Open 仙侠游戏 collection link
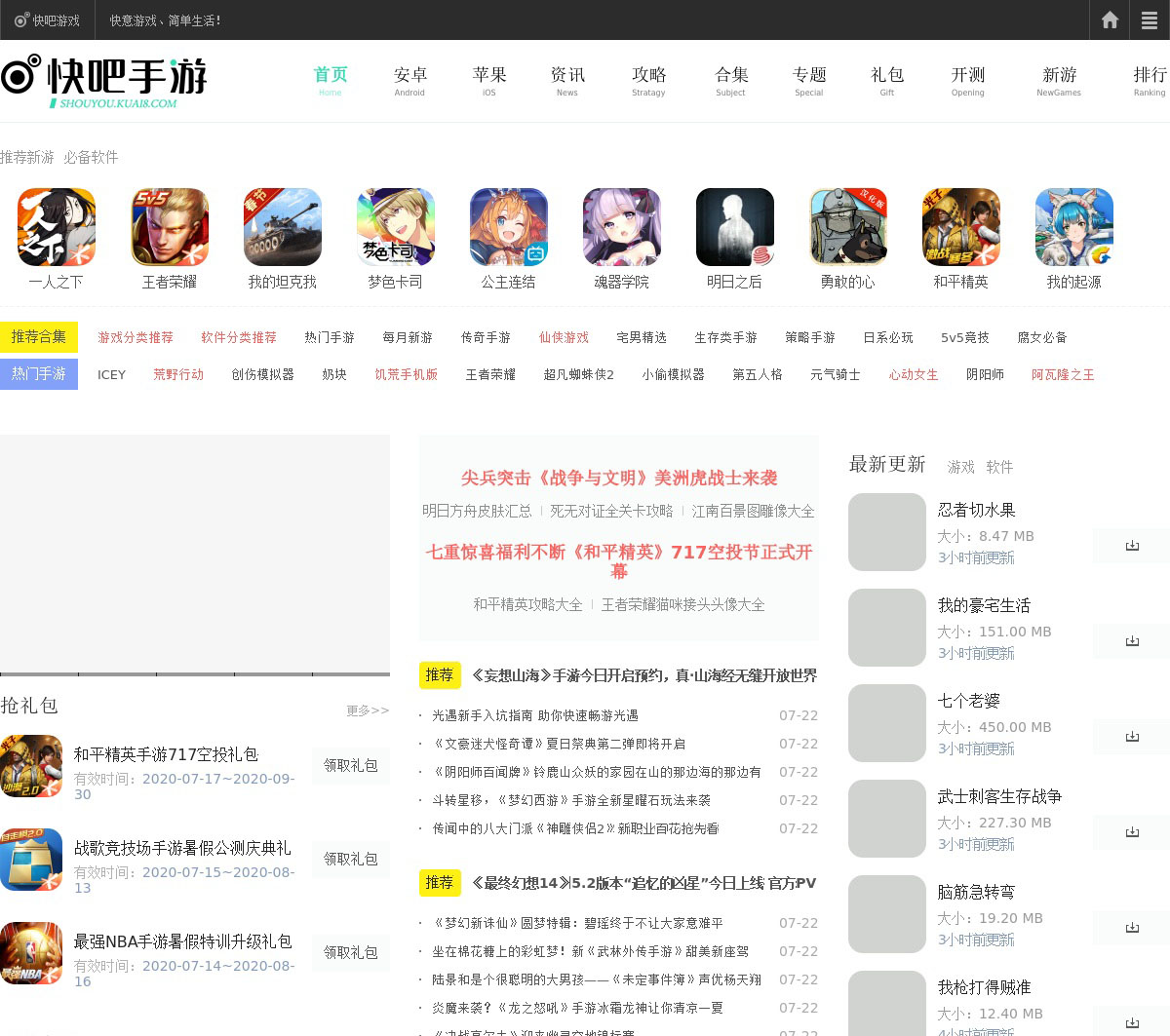This screenshot has width=1170, height=1036. (565, 337)
